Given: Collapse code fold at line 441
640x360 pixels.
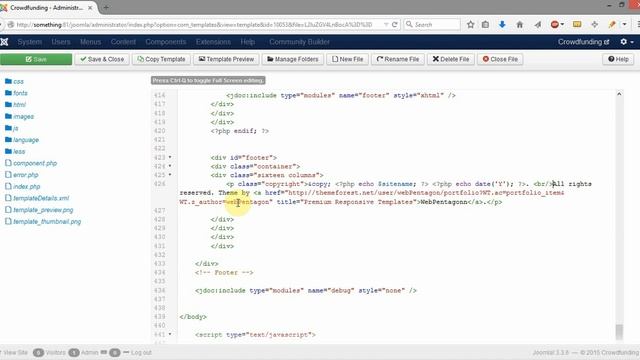Looking at the screenshot, I should pyautogui.click(x=170, y=334).
